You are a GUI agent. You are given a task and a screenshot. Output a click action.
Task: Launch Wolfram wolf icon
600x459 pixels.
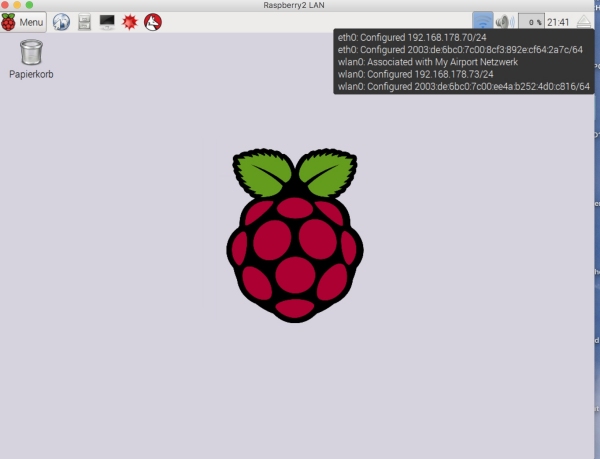tap(153, 21)
